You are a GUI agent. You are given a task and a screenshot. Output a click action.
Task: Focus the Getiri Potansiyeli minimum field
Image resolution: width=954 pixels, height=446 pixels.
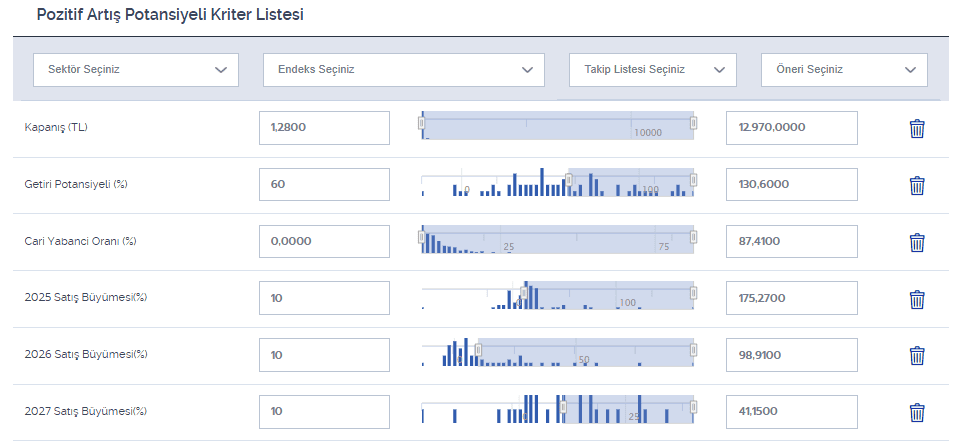[323, 185]
